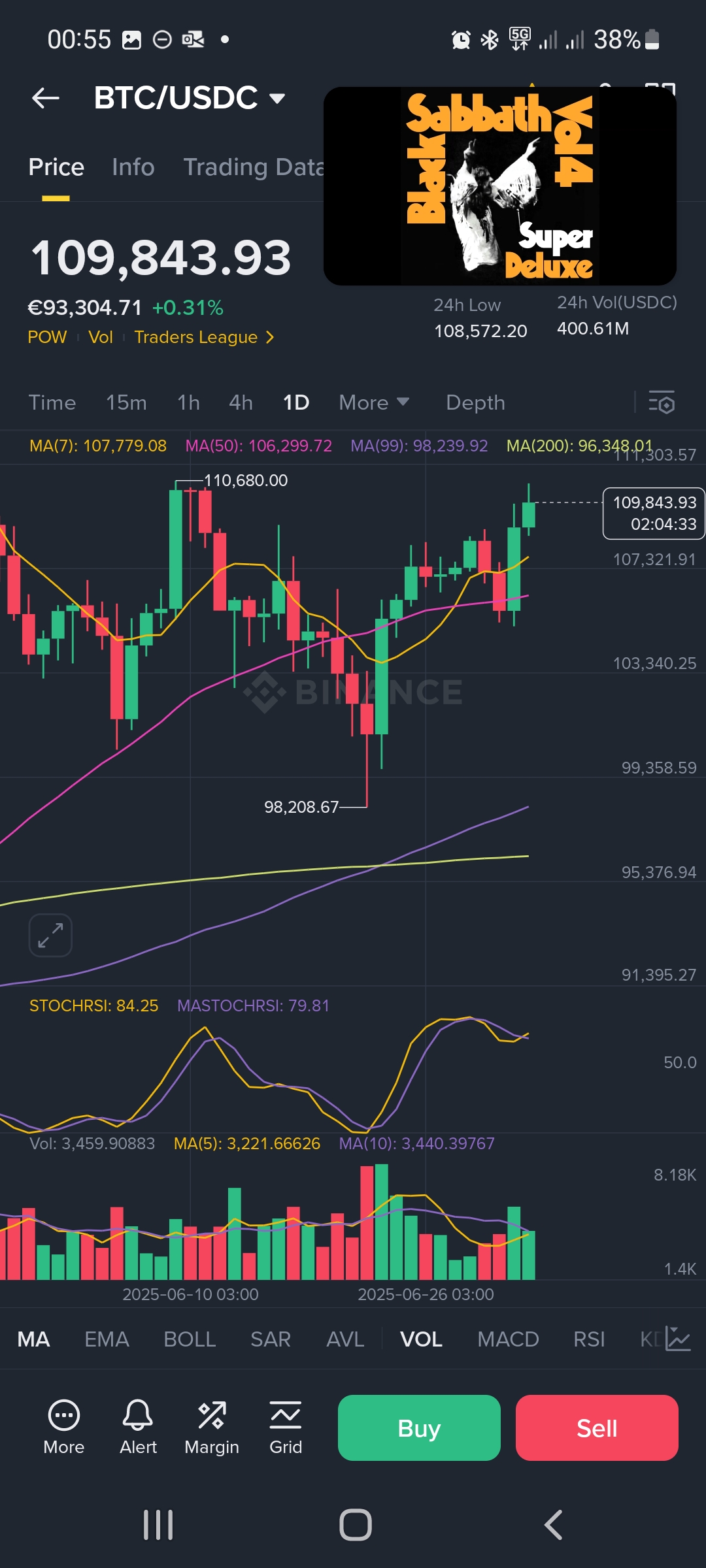This screenshot has width=706, height=1568.
Task: Tap the Vol tag link
Action: (x=101, y=337)
